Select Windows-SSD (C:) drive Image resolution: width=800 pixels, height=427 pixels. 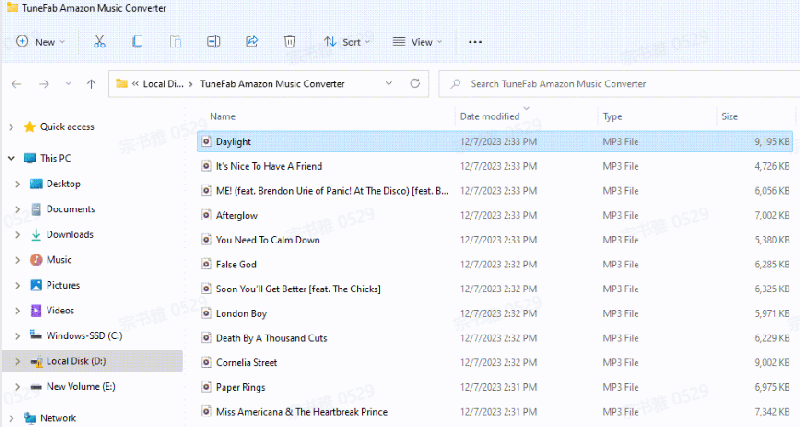coord(84,335)
